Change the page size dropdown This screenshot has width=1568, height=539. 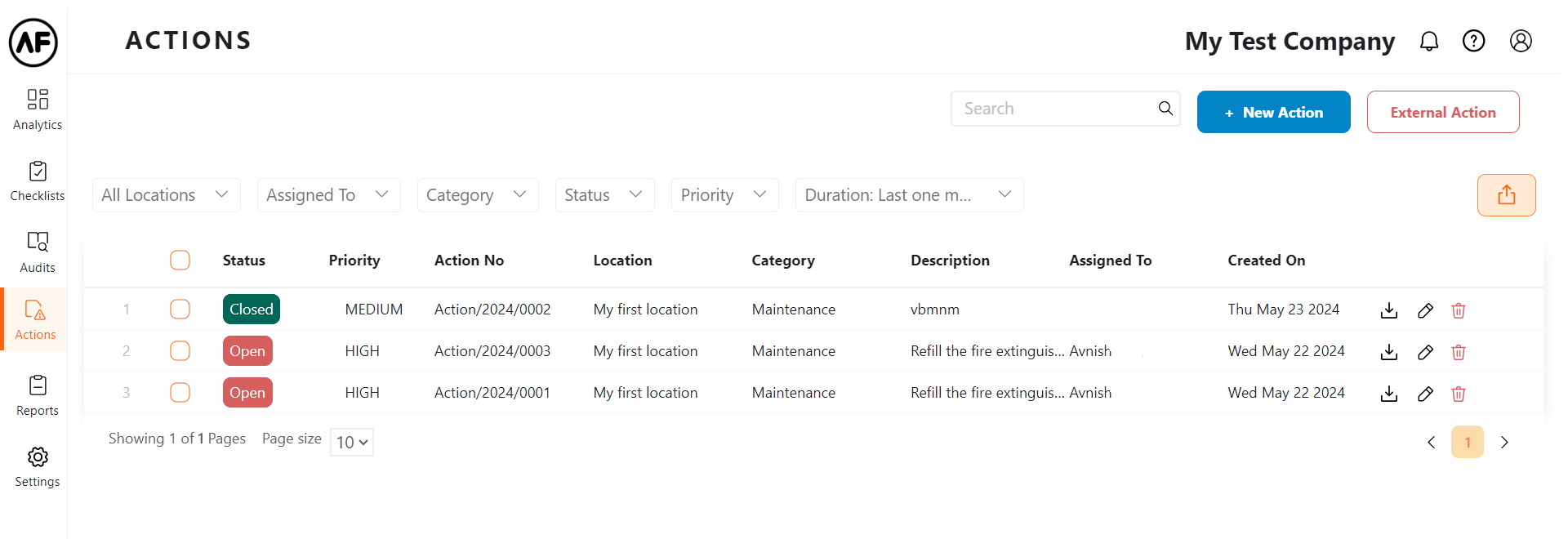pos(352,442)
